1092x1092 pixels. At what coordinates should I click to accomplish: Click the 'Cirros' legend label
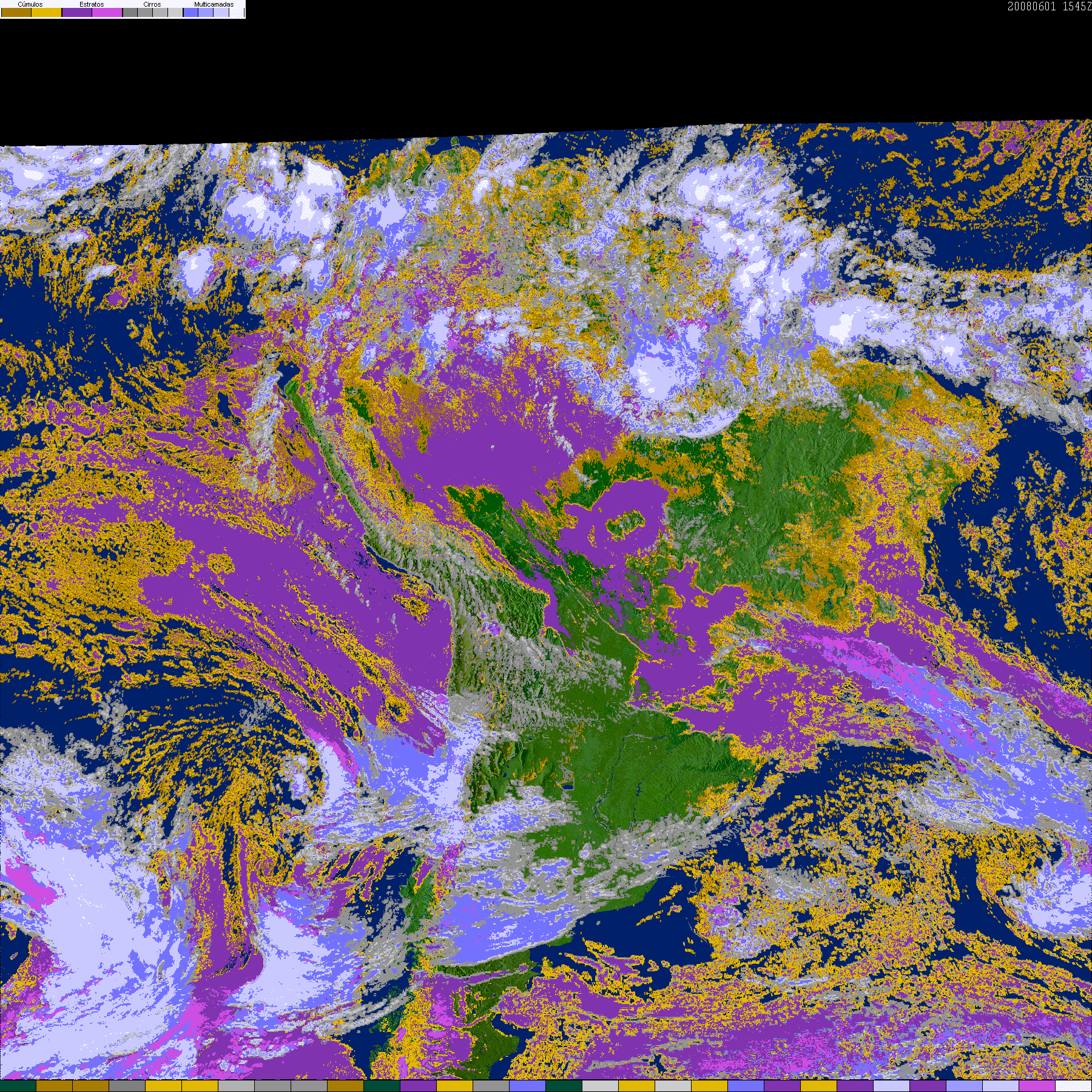(152, 4)
